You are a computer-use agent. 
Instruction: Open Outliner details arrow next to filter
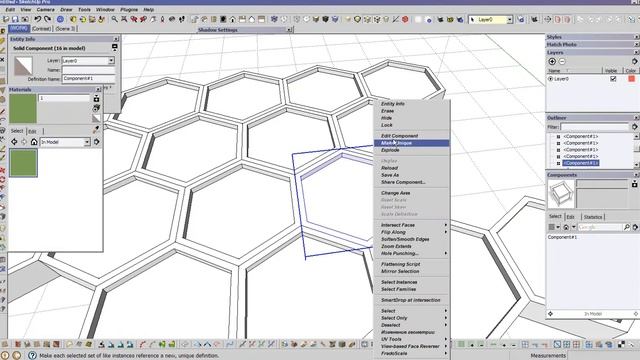(x=635, y=127)
